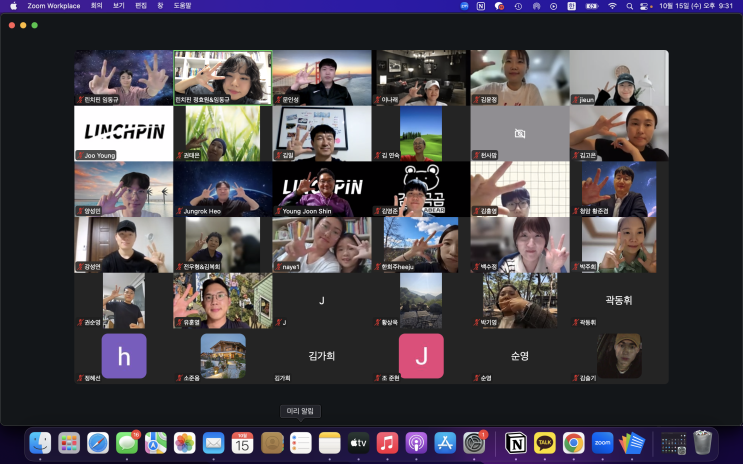Open the Zoom Workplace menu
Image resolution: width=743 pixels, height=464 pixels.
coord(54,6)
